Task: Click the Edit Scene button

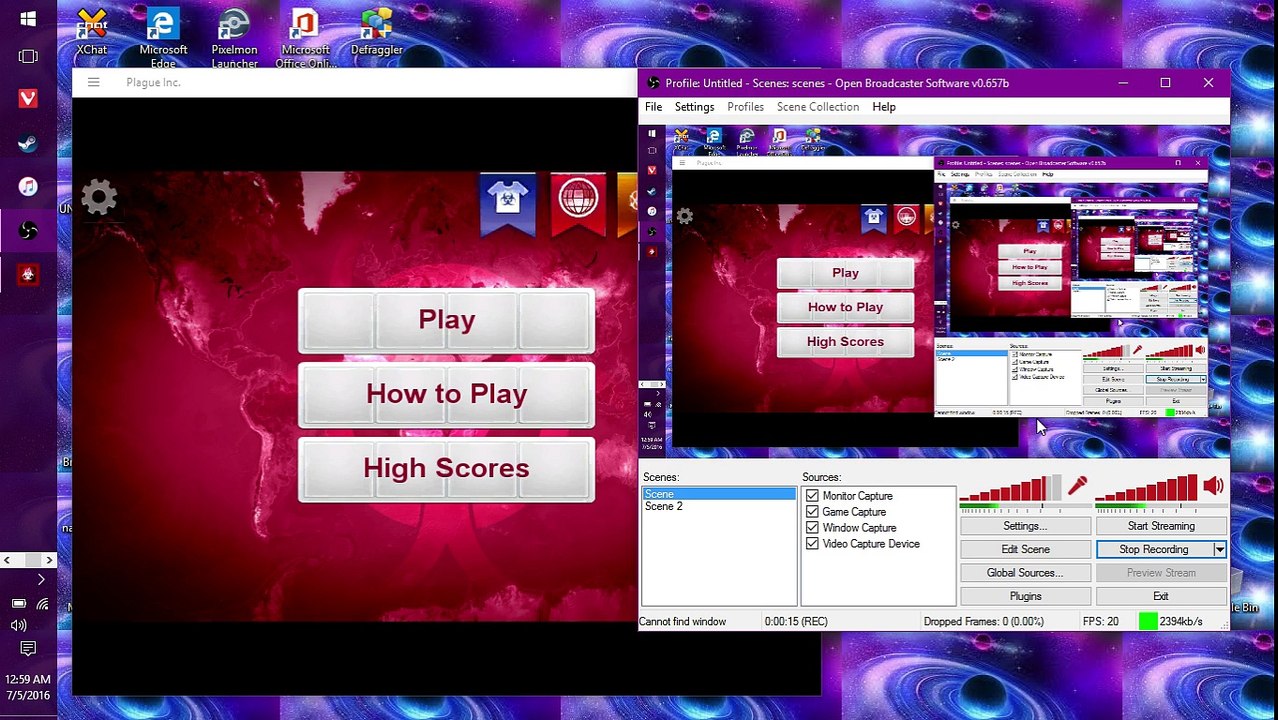Action: coord(1025,550)
